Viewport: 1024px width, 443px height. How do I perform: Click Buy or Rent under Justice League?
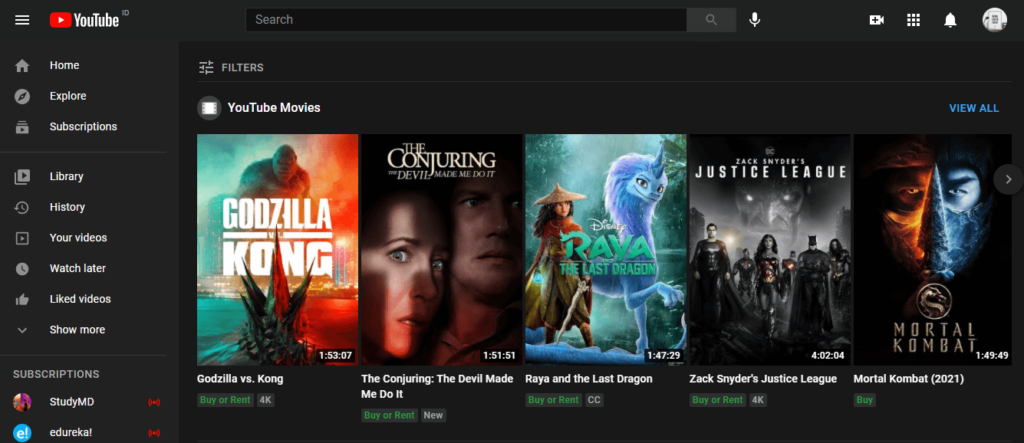pyautogui.click(x=718, y=400)
